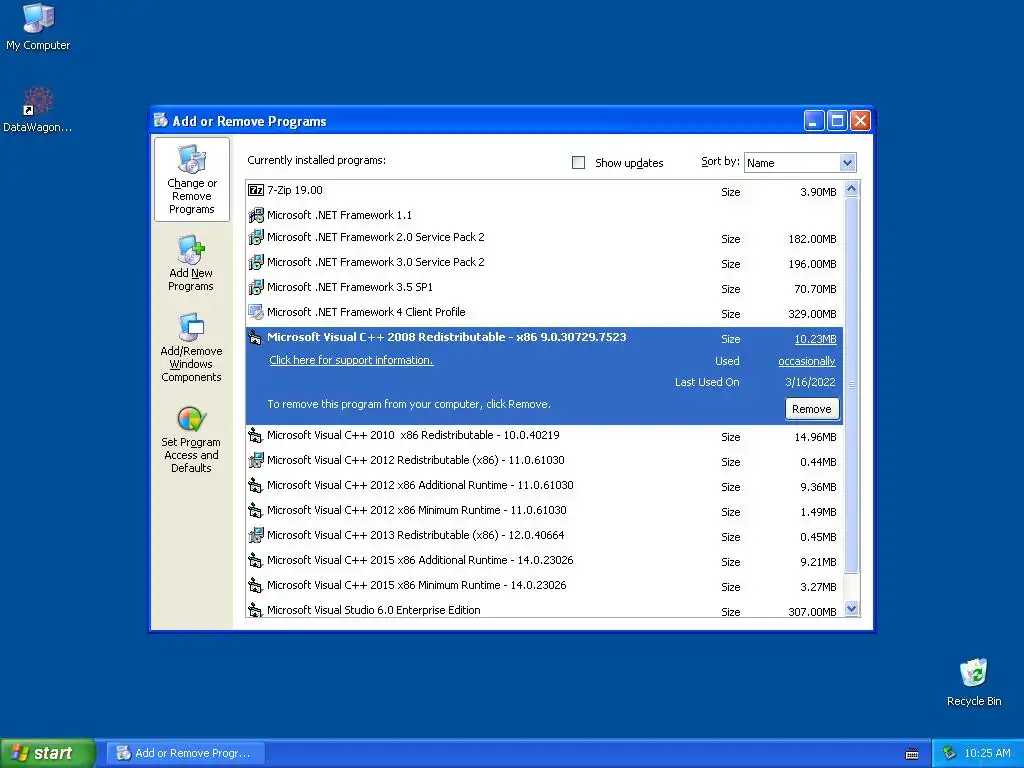Open Change or Remove Programs panel
The image size is (1024, 768).
[191, 180]
